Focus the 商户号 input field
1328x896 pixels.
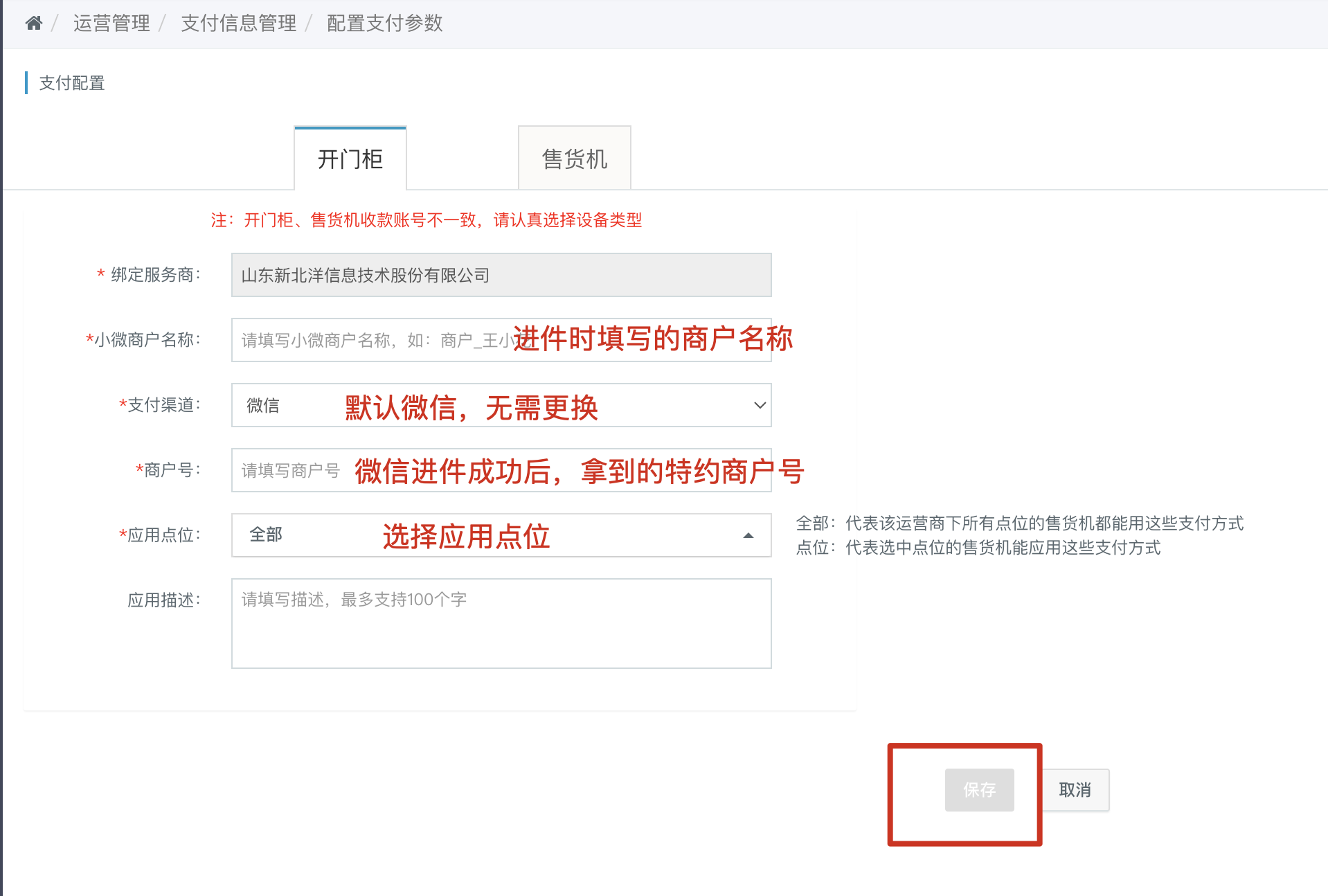point(501,470)
